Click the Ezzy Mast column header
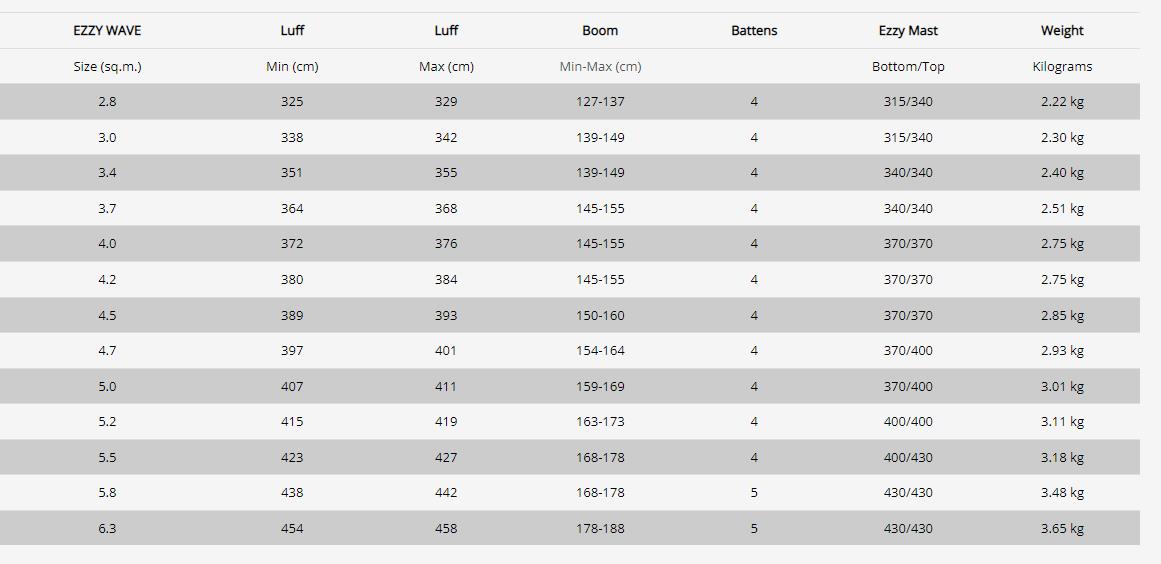Image resolution: width=1161 pixels, height=564 pixels. pos(908,30)
